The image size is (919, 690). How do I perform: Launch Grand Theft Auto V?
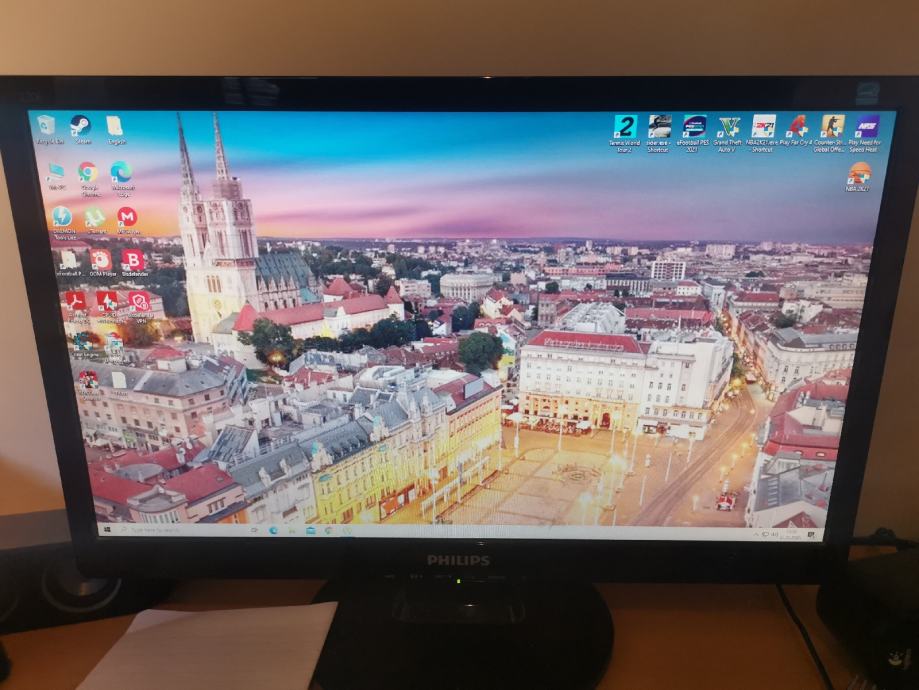(728, 124)
